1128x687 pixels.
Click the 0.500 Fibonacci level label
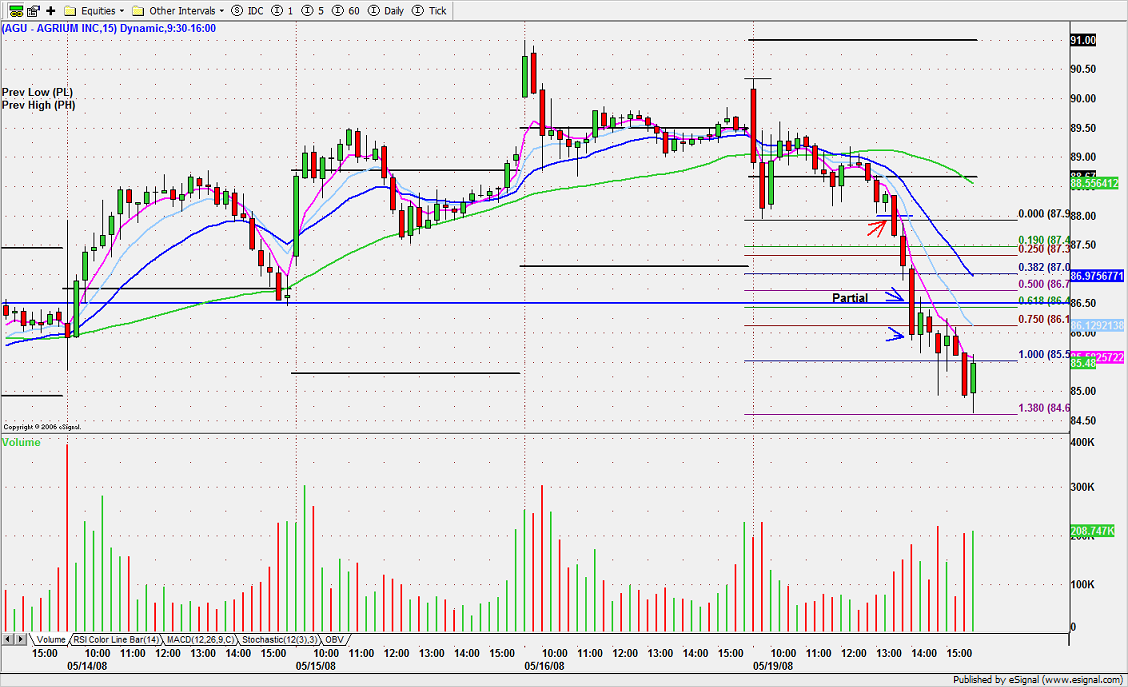coord(1044,284)
